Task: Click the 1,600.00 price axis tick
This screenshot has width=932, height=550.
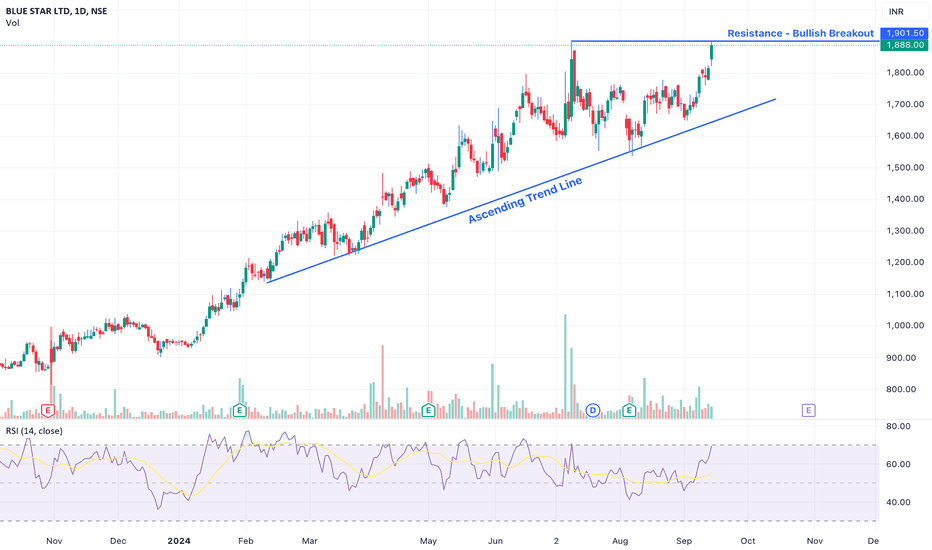Action: pos(905,136)
